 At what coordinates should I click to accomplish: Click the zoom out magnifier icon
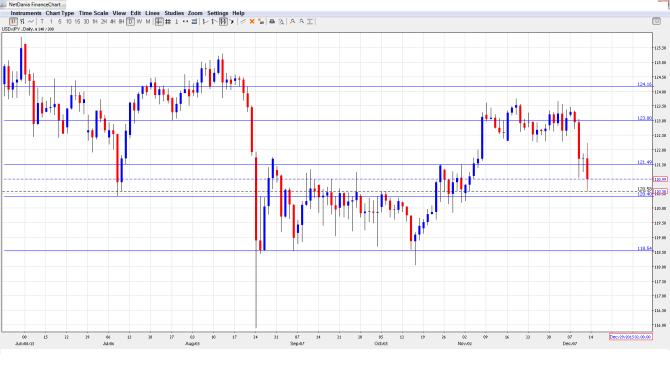(x=301, y=21)
